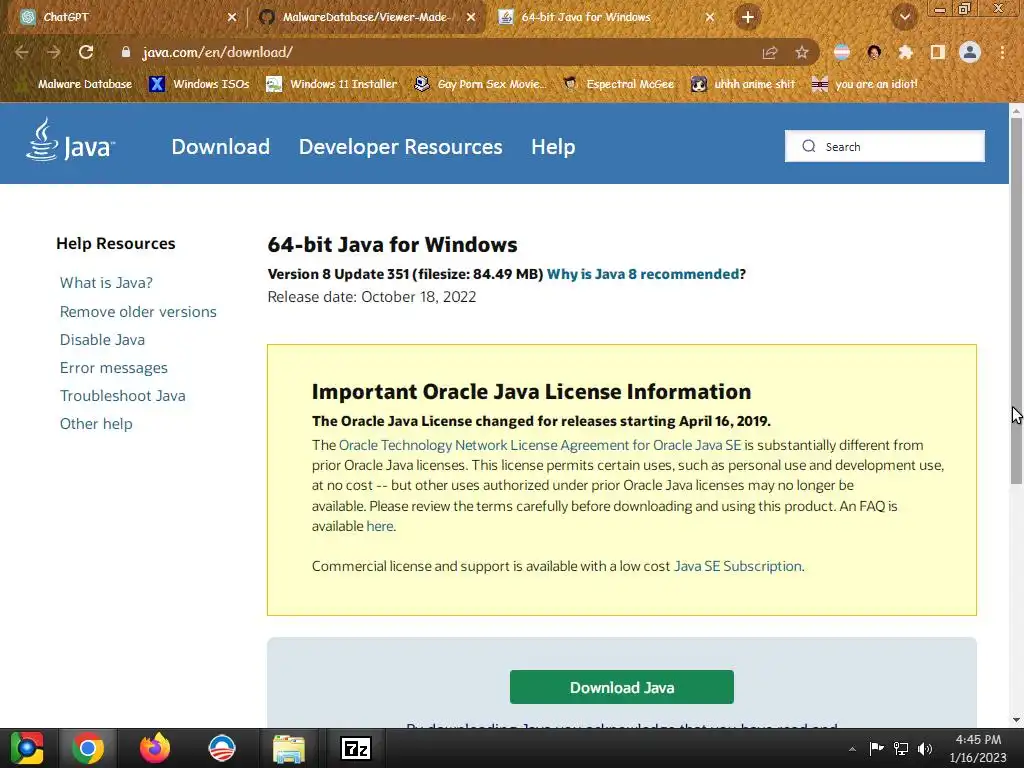The width and height of the screenshot is (1024, 768).
Task: Open the tab search dropdown arrow
Action: pos(905,17)
